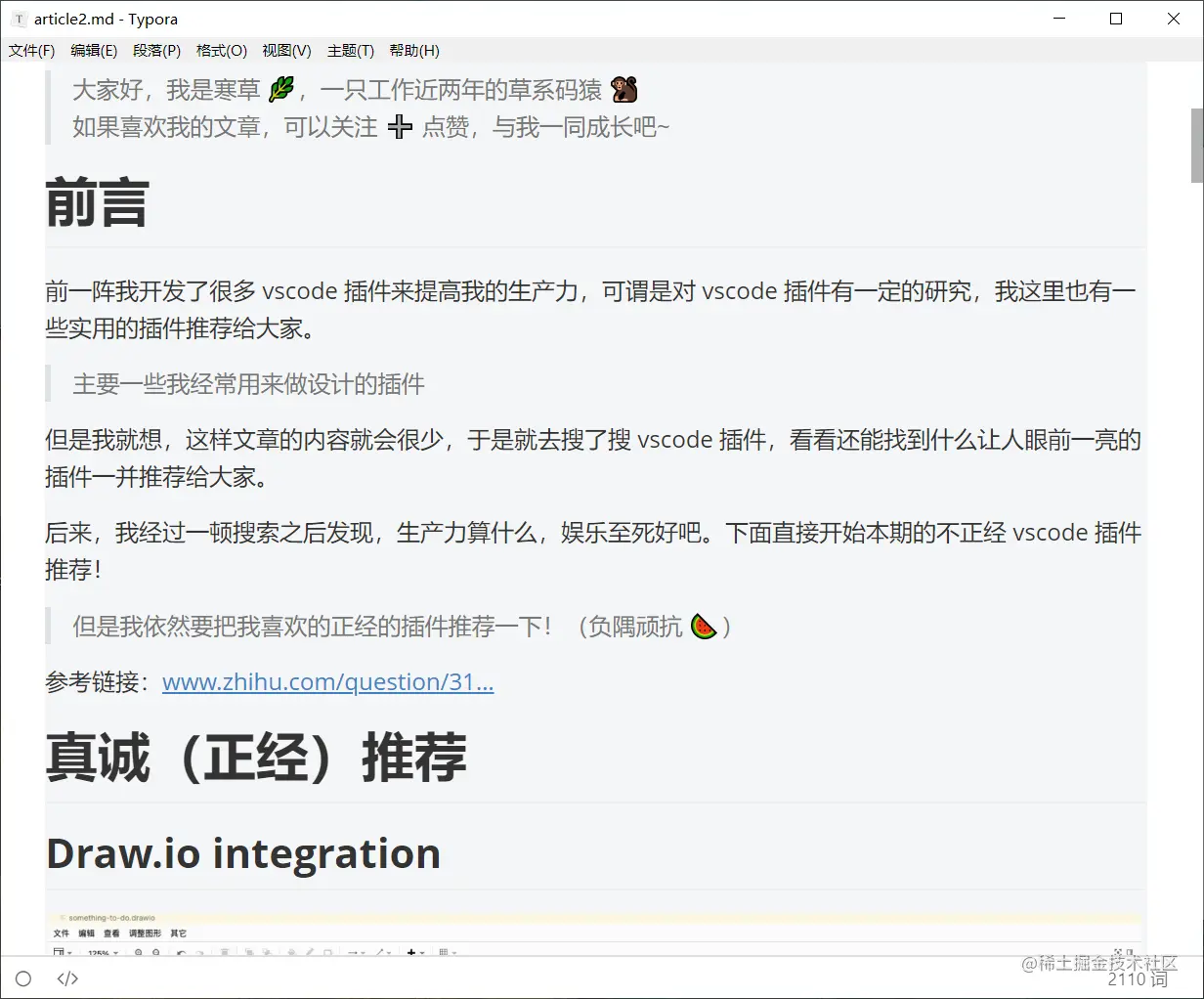Click paragraph starting 但是我就想

(x=593, y=458)
